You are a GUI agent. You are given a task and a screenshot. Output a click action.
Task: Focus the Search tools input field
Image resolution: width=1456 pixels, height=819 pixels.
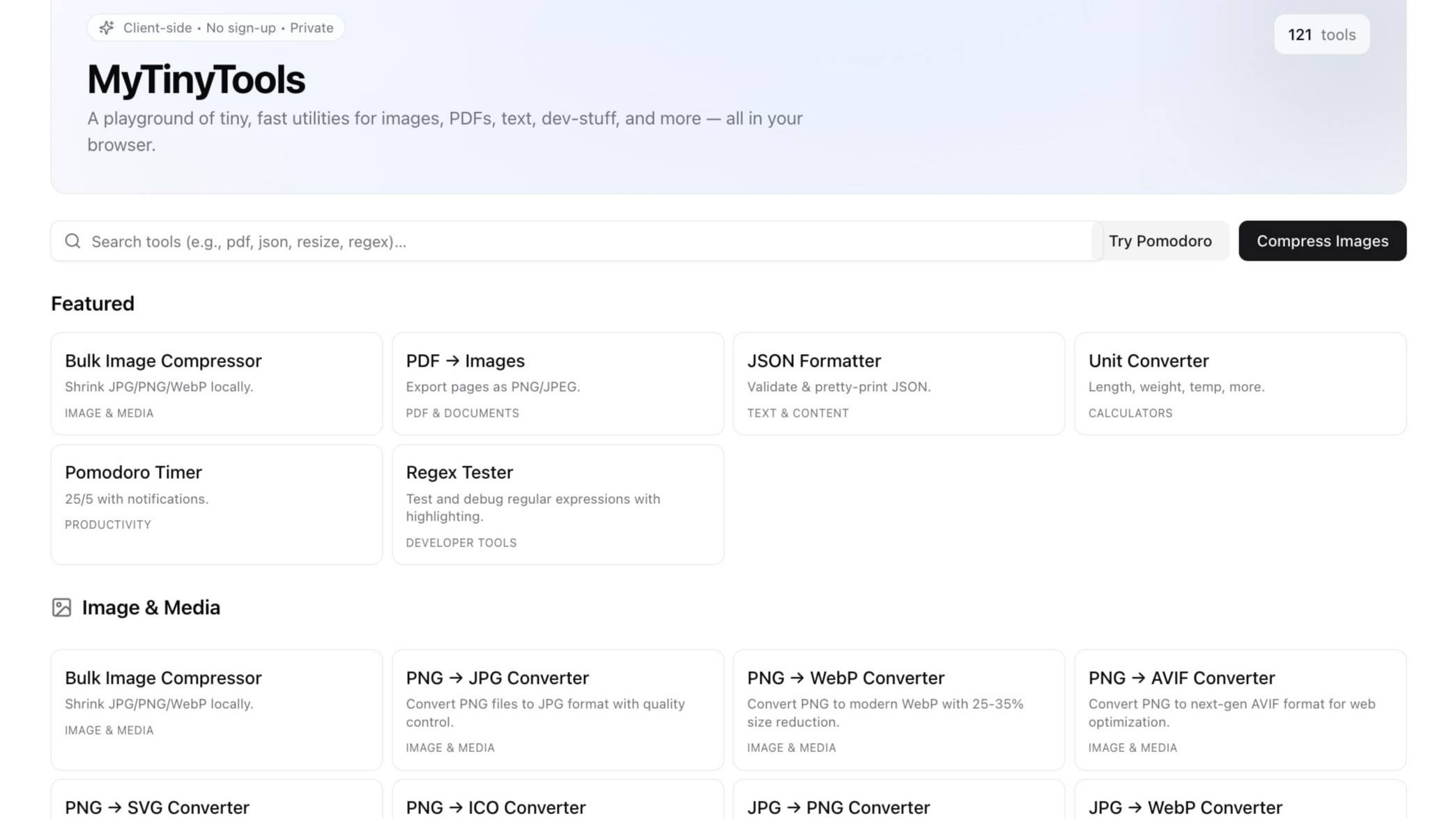576,241
